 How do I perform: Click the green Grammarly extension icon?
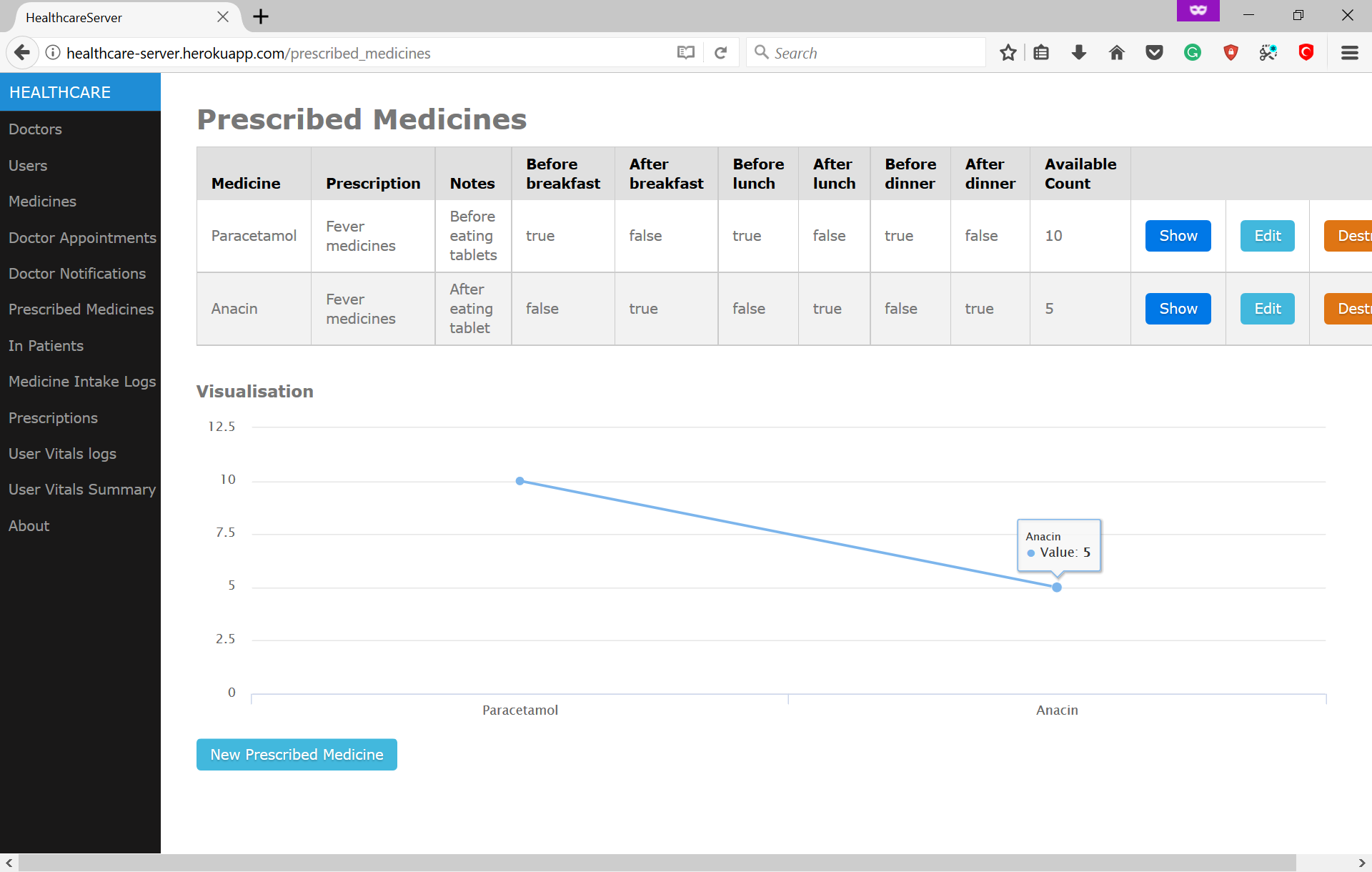tap(1192, 53)
